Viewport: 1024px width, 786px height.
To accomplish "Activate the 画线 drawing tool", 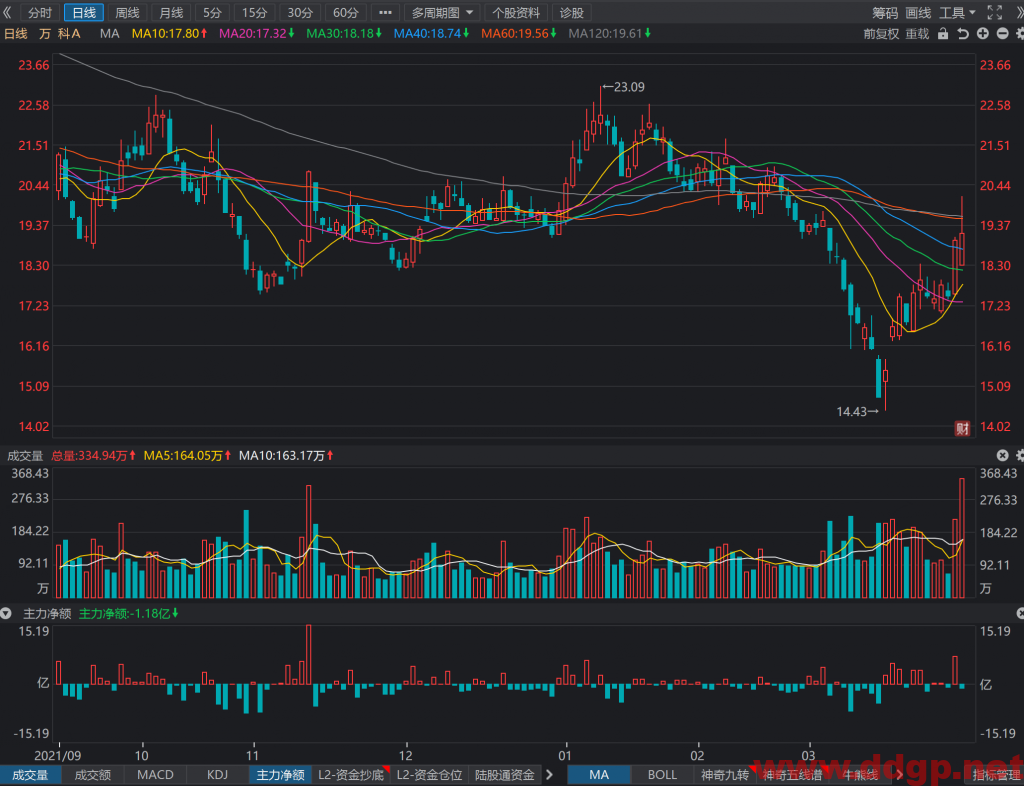I will point(918,12).
